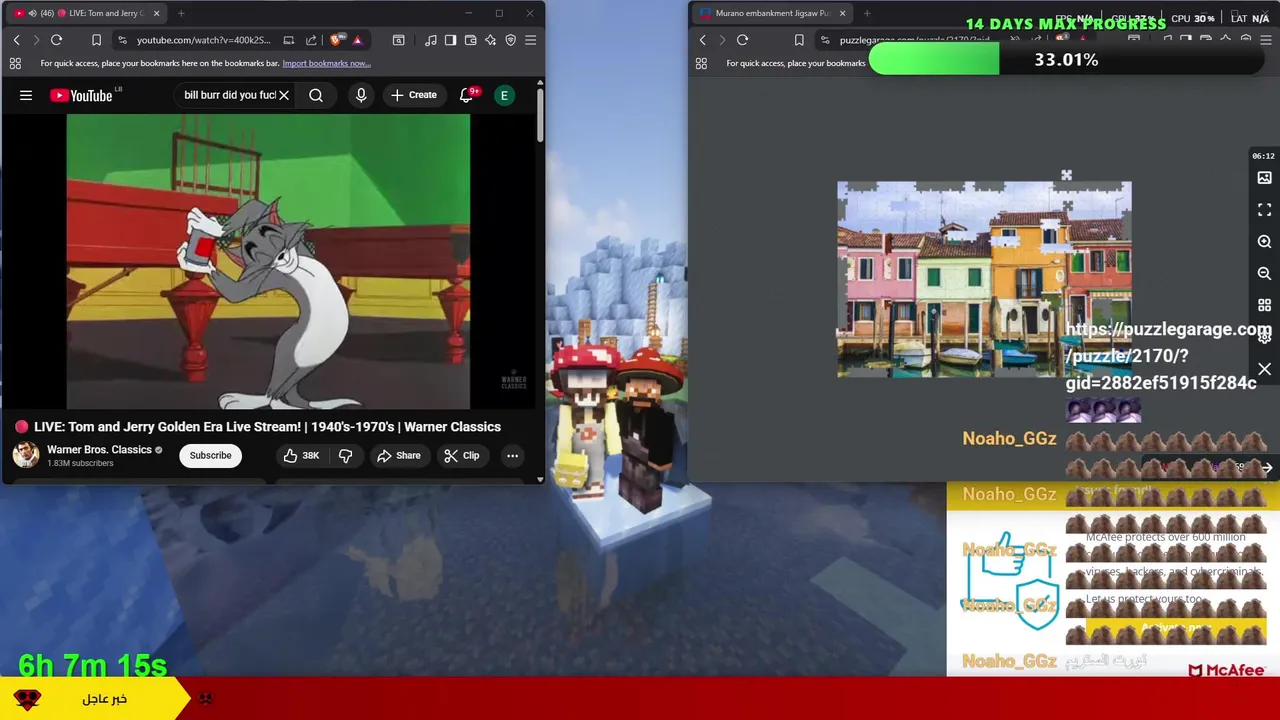Arrange puzzle pieces grid icon
Screen dimensions: 1280x720
1264,305
